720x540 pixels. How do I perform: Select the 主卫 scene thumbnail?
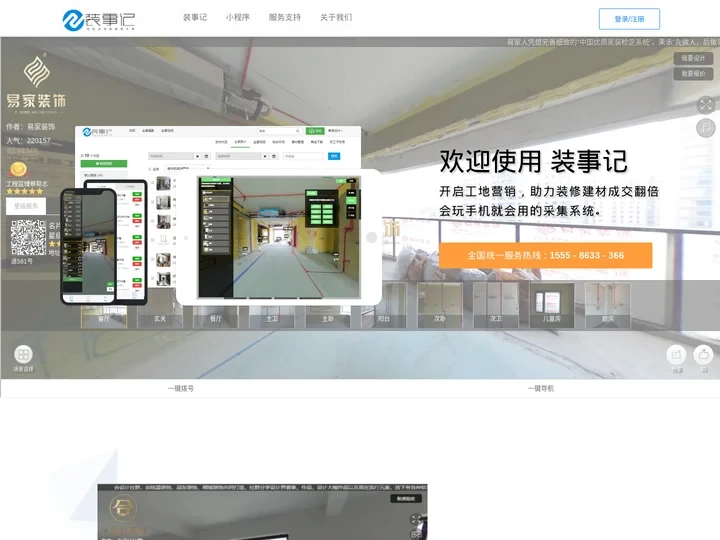coord(272,305)
